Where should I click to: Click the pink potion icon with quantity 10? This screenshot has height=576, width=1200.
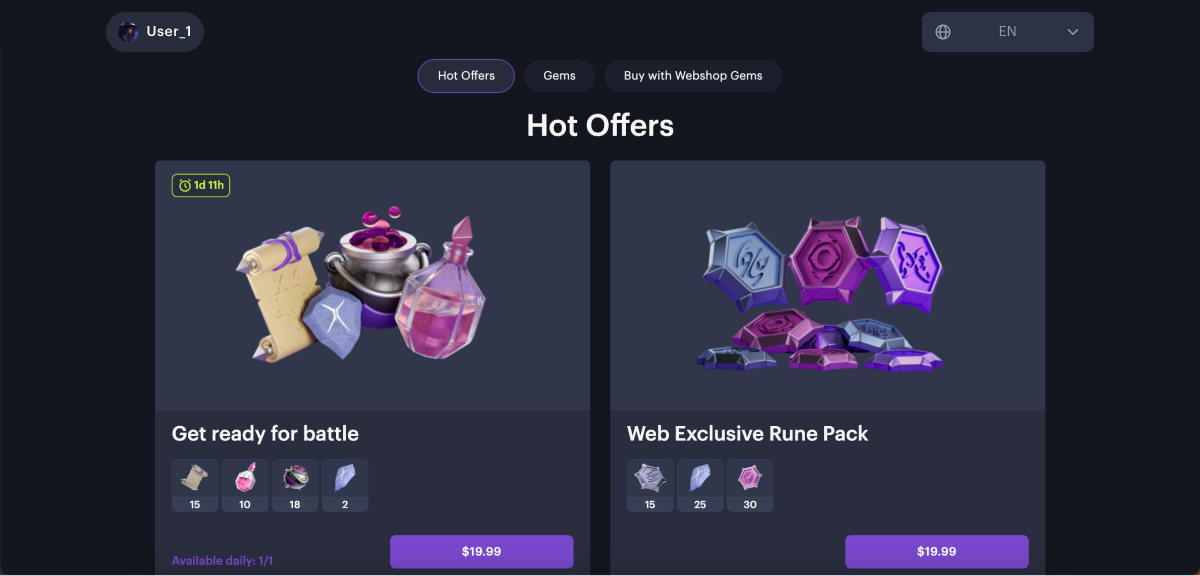pos(245,478)
